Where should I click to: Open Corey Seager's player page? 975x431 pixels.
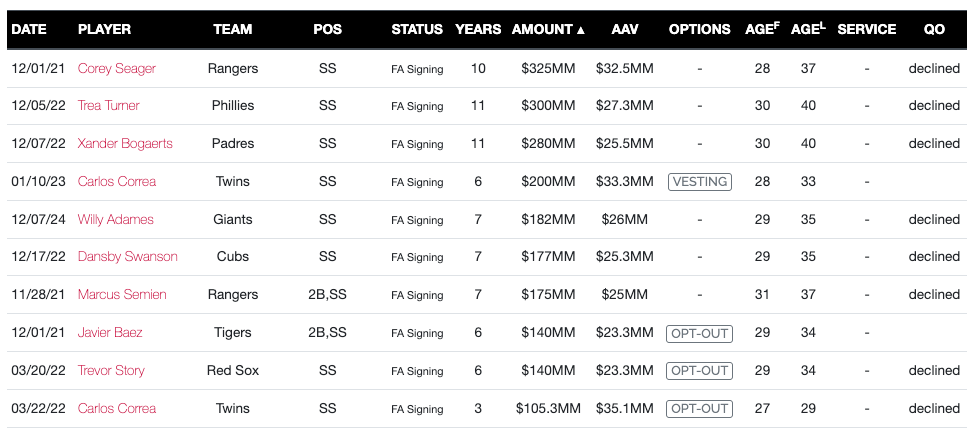point(117,68)
